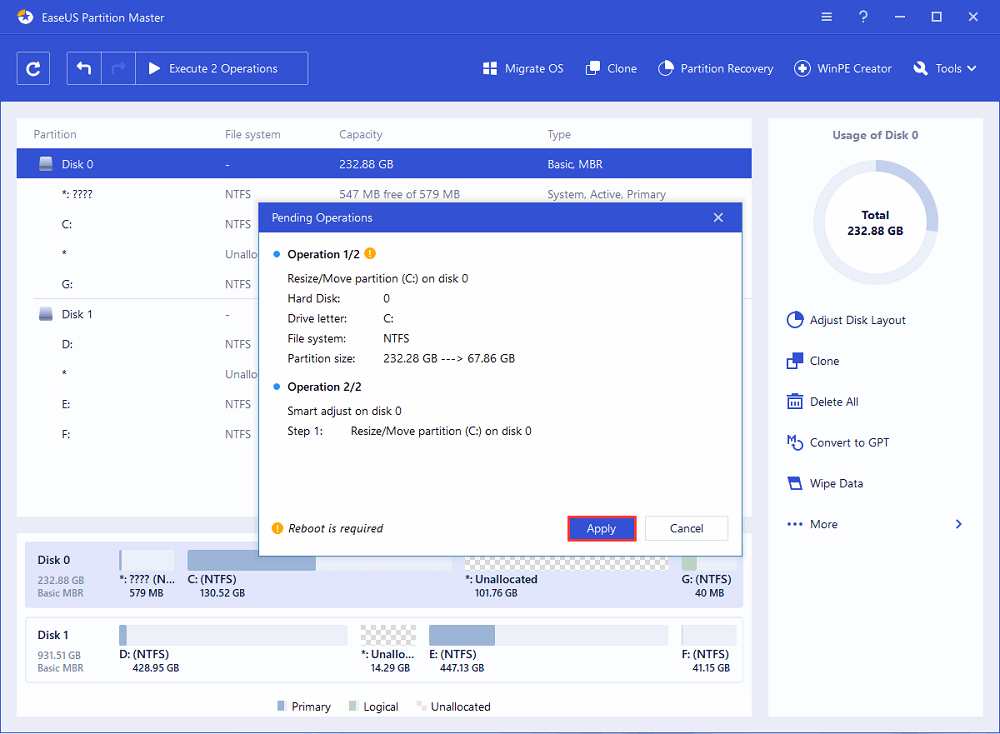Click Execute 2 Operations button

click(x=222, y=69)
